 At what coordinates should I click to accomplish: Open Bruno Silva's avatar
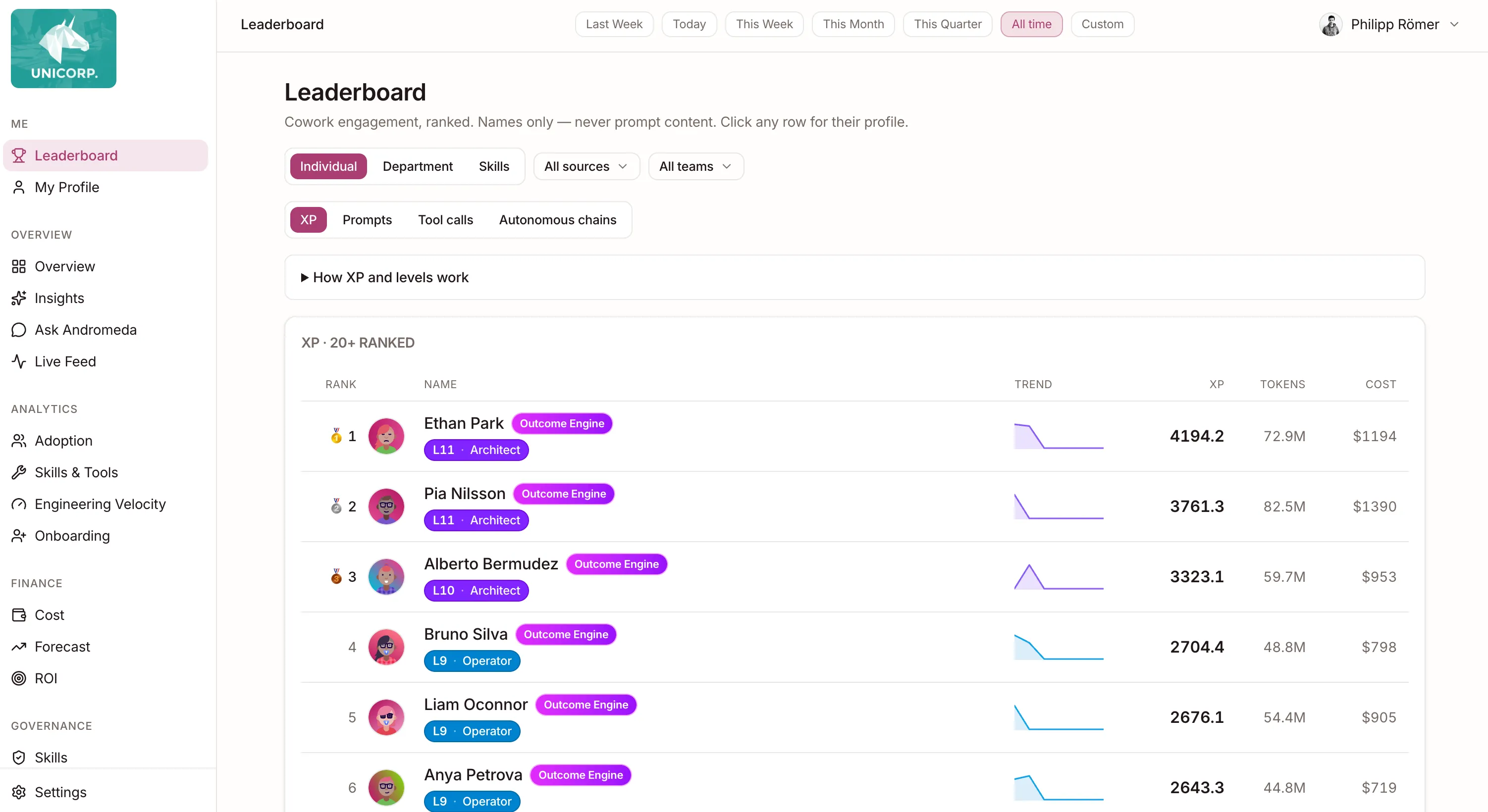pos(386,647)
